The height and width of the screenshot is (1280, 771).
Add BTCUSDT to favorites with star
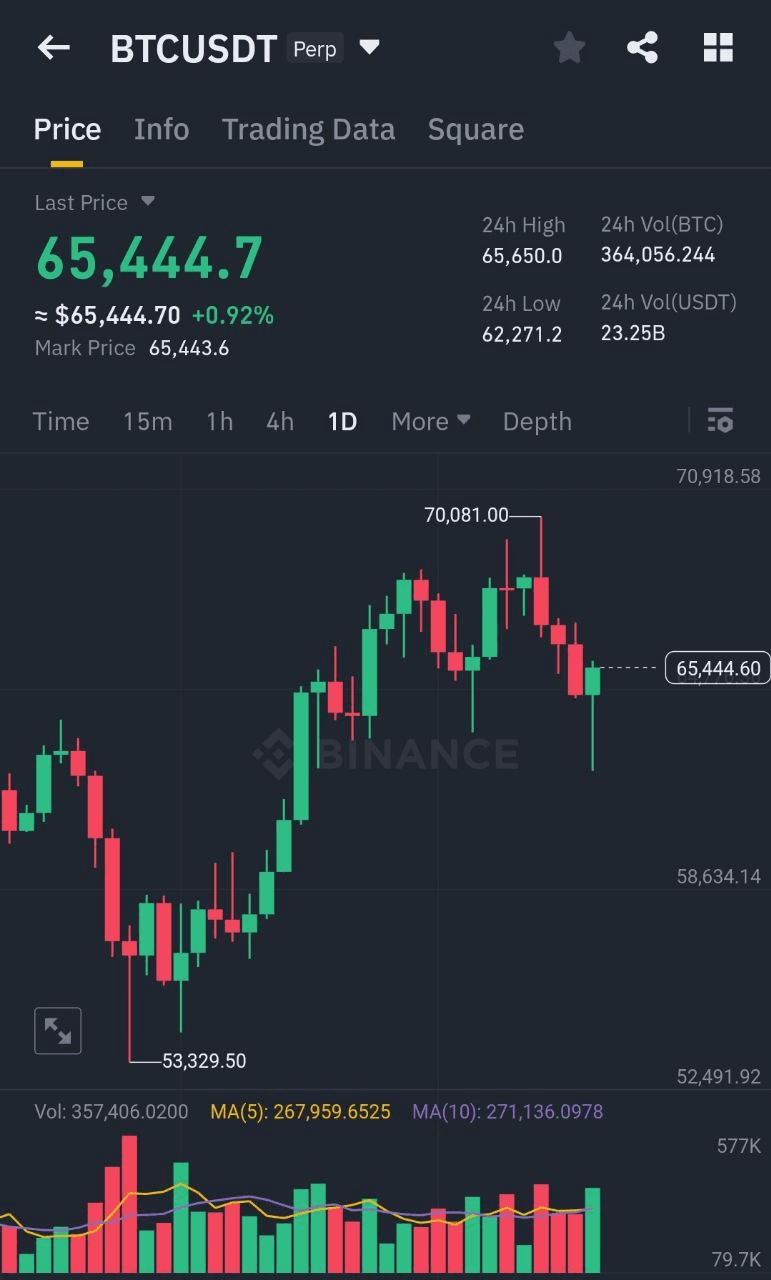click(x=569, y=47)
